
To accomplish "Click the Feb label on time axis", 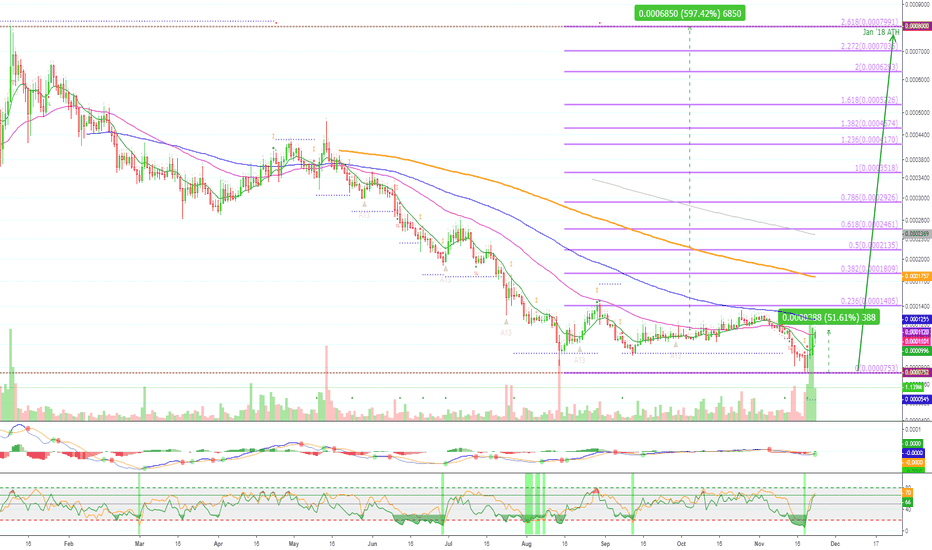I will 68,543.
